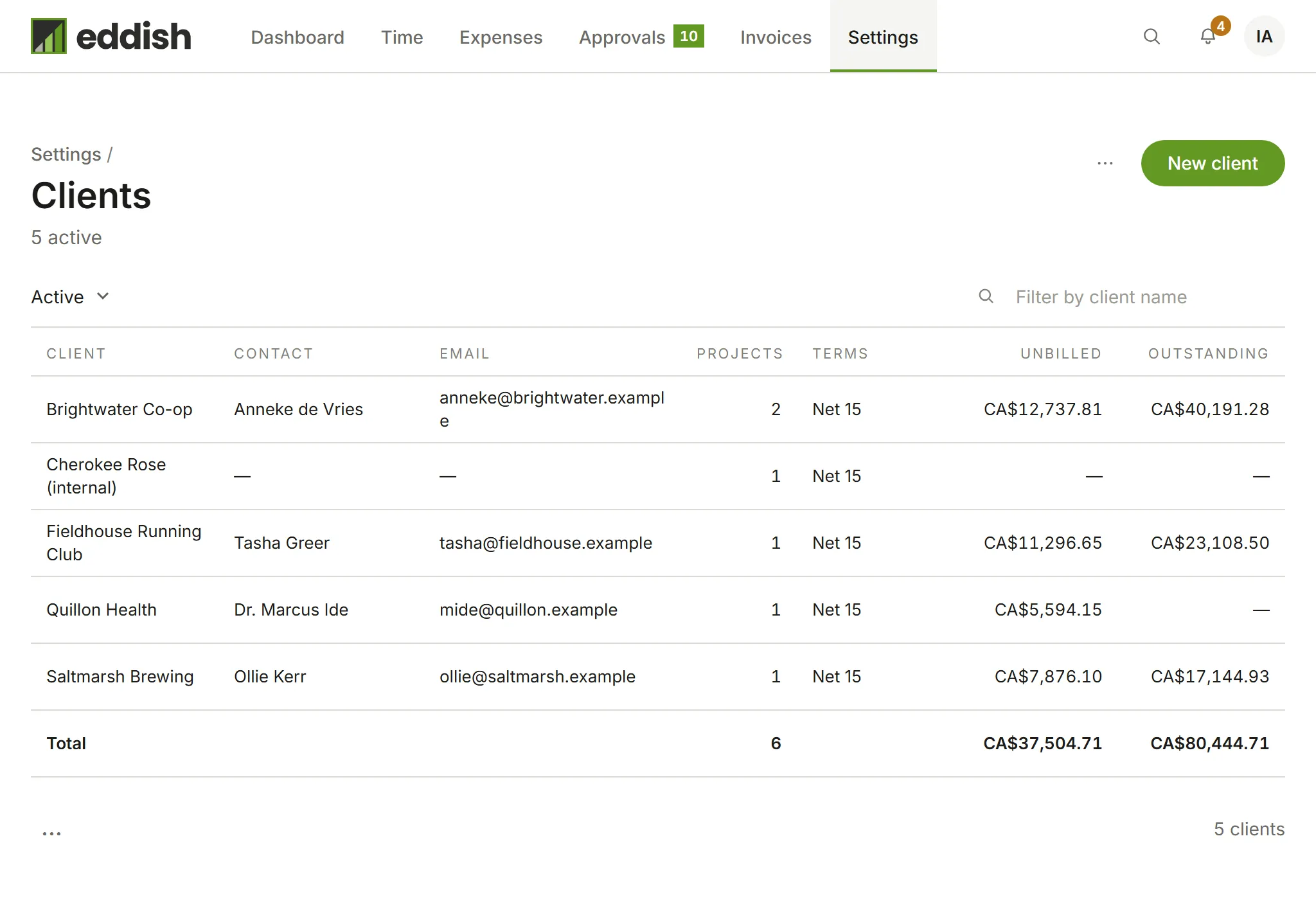The height and width of the screenshot is (924, 1316).
Task: Open the Expenses tab
Action: click(x=501, y=37)
